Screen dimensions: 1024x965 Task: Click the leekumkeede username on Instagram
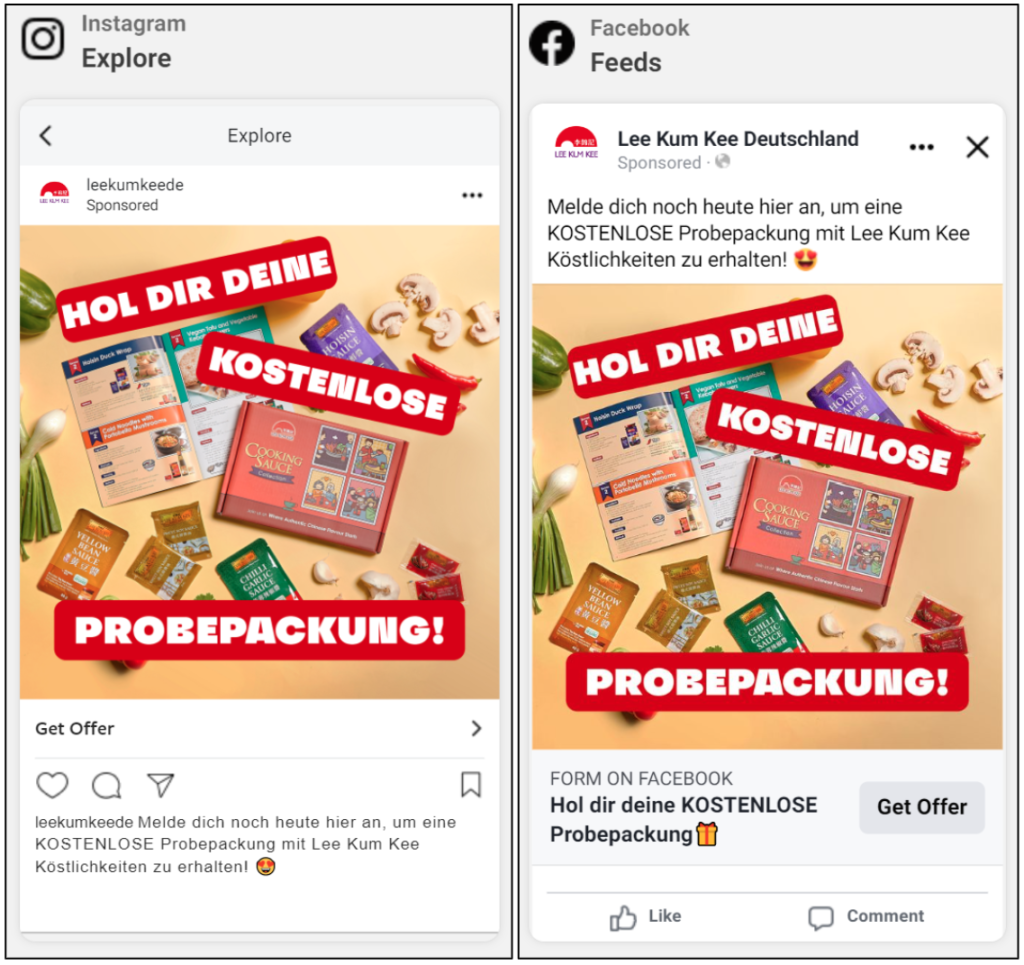(135, 185)
